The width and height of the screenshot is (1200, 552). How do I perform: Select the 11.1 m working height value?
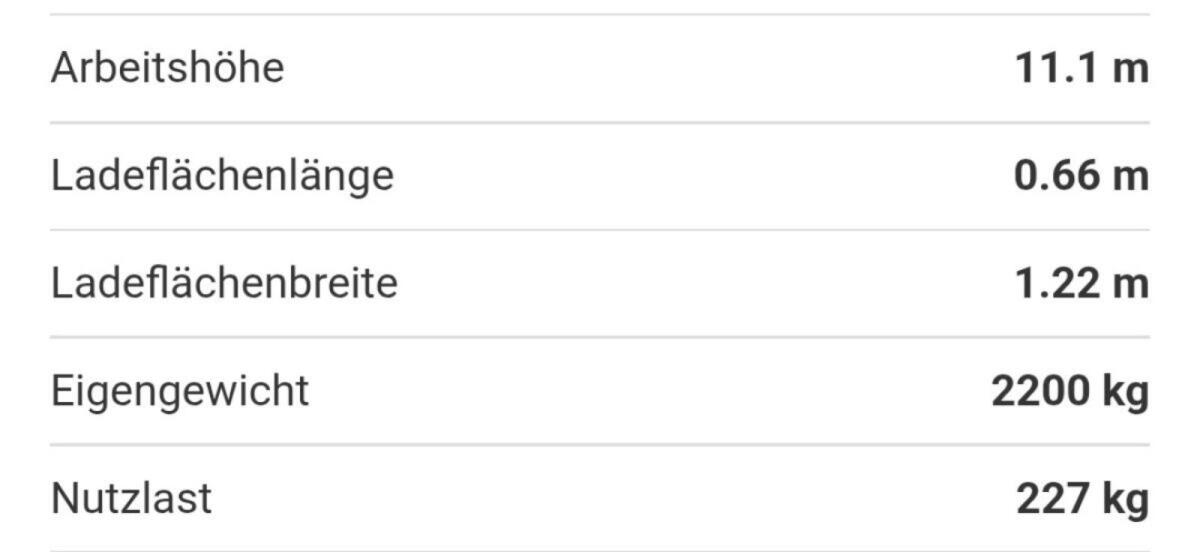pyautogui.click(x=1082, y=69)
